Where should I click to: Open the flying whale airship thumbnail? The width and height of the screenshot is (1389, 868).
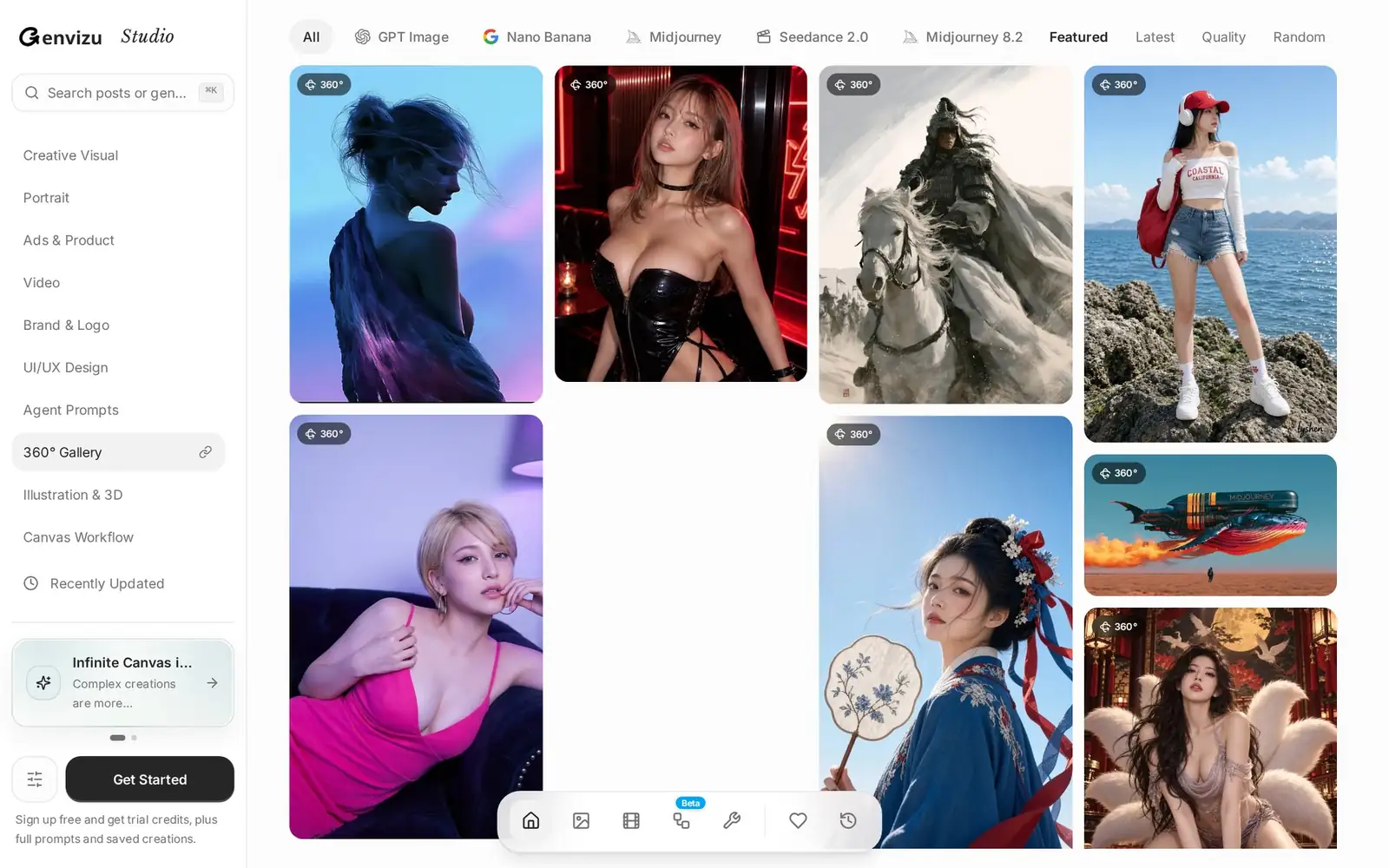coord(1210,525)
